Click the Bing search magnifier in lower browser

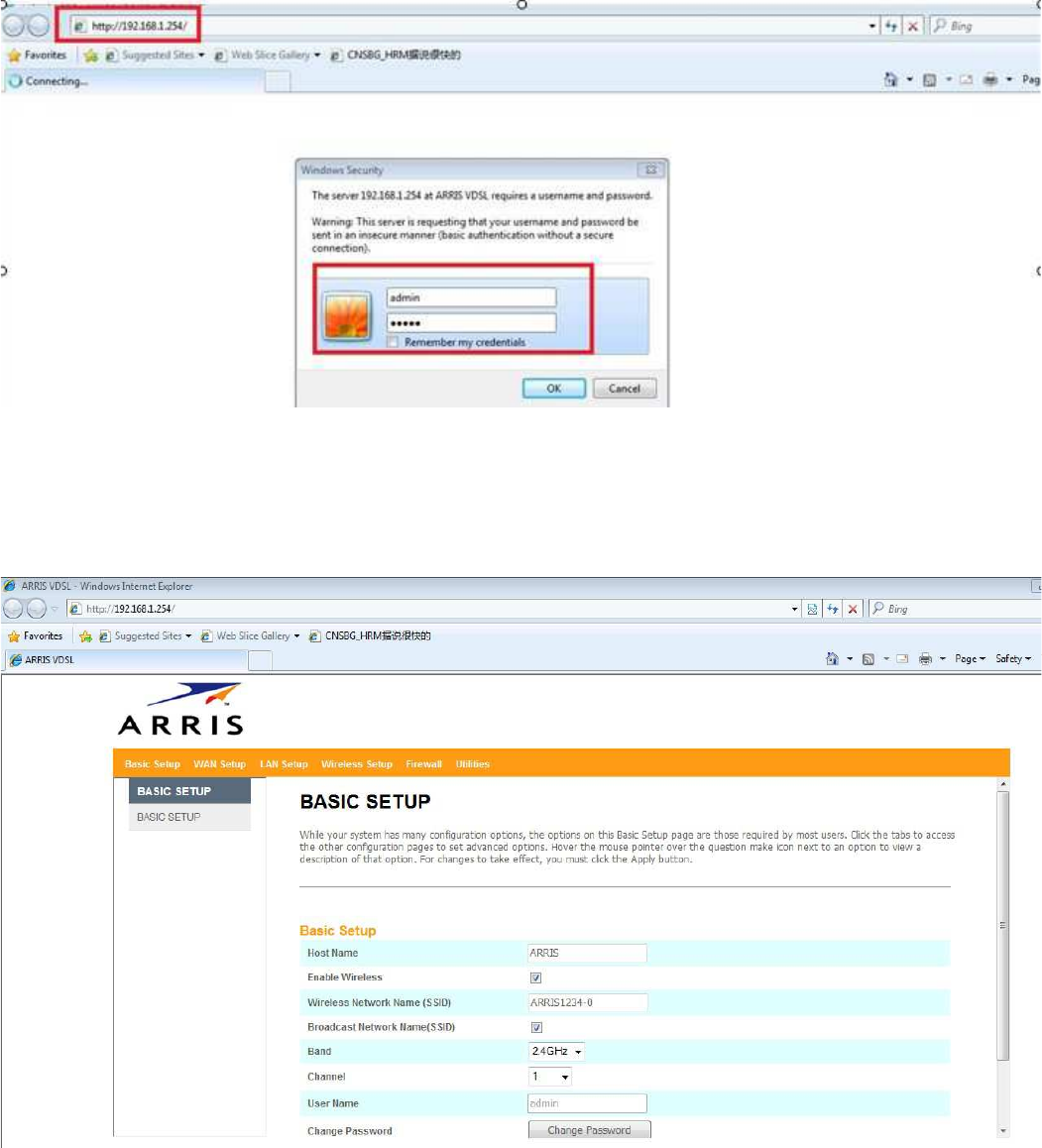(x=878, y=609)
